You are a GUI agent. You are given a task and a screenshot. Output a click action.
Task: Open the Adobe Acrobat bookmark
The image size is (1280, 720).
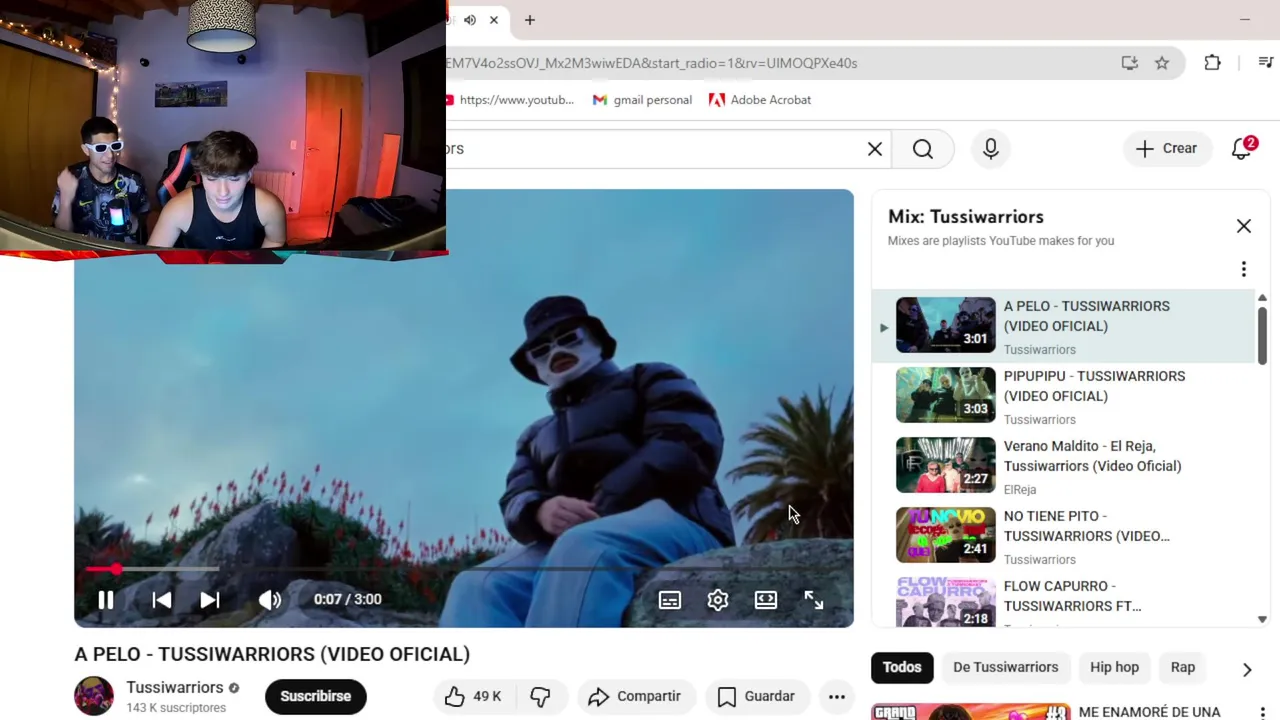[760, 100]
